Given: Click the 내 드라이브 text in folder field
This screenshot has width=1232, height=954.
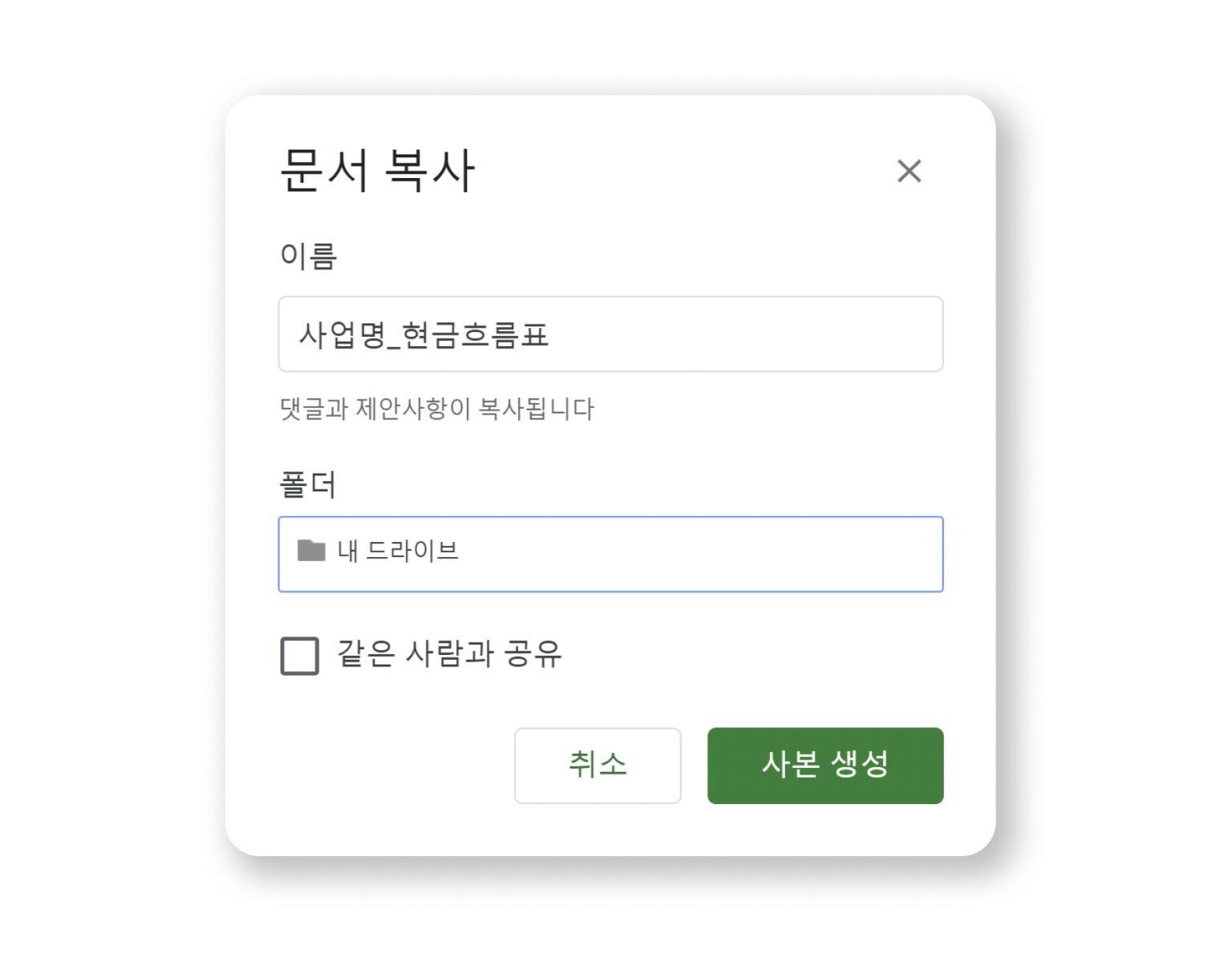Looking at the screenshot, I should pyautogui.click(x=398, y=552).
